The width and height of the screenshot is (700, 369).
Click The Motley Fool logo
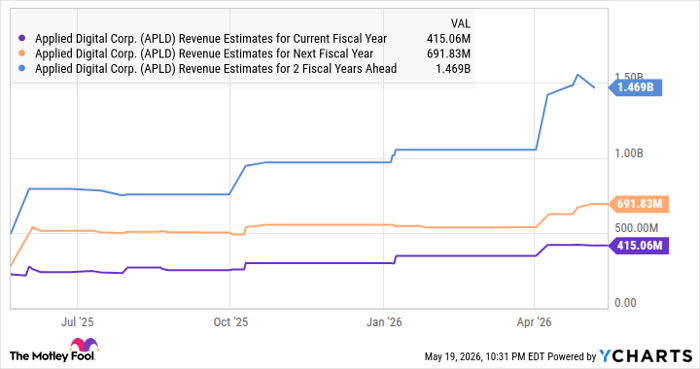click(53, 350)
